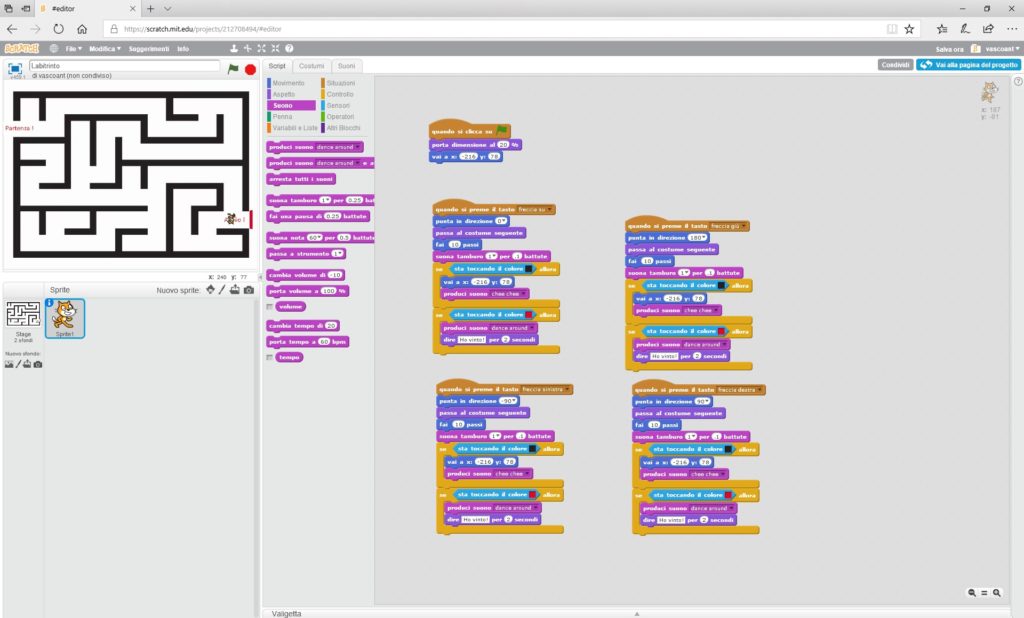Open the File menu

(74, 48)
